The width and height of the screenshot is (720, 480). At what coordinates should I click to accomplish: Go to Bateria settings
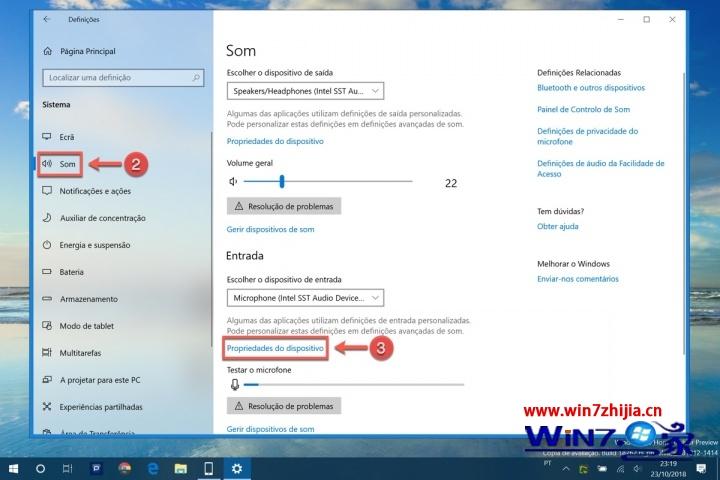(72, 272)
